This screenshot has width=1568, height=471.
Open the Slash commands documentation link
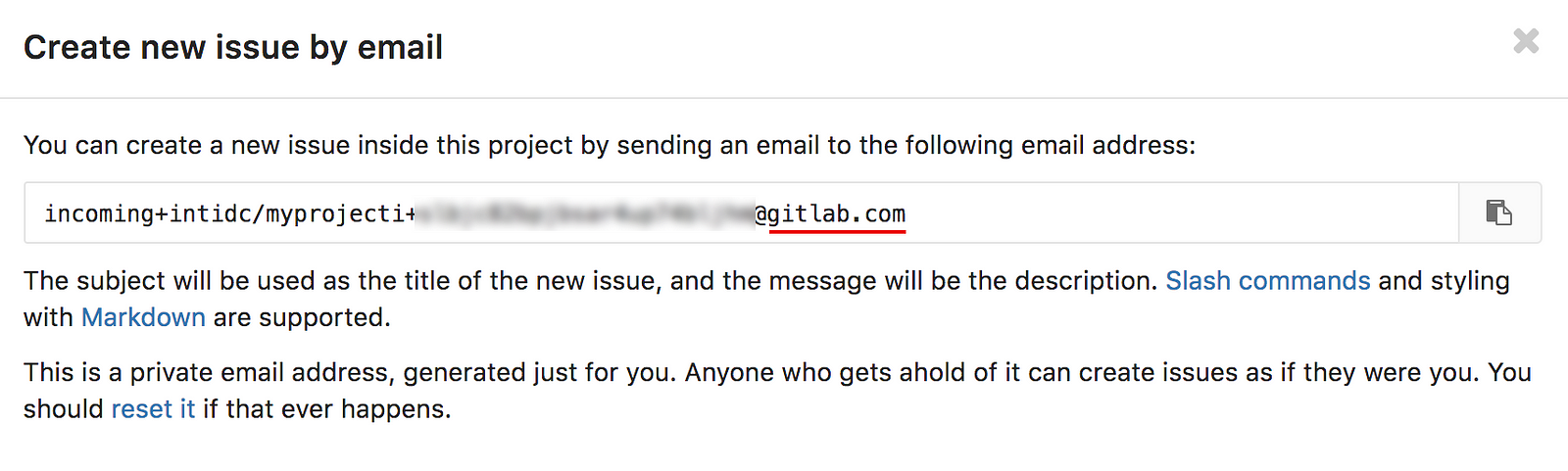1267,281
